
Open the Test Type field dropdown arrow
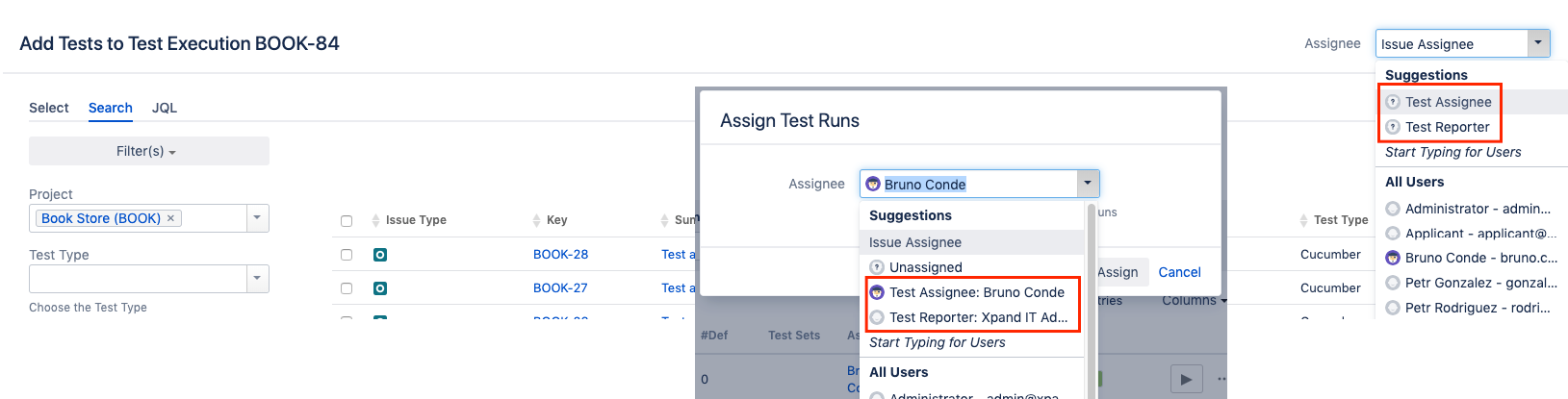(x=257, y=279)
